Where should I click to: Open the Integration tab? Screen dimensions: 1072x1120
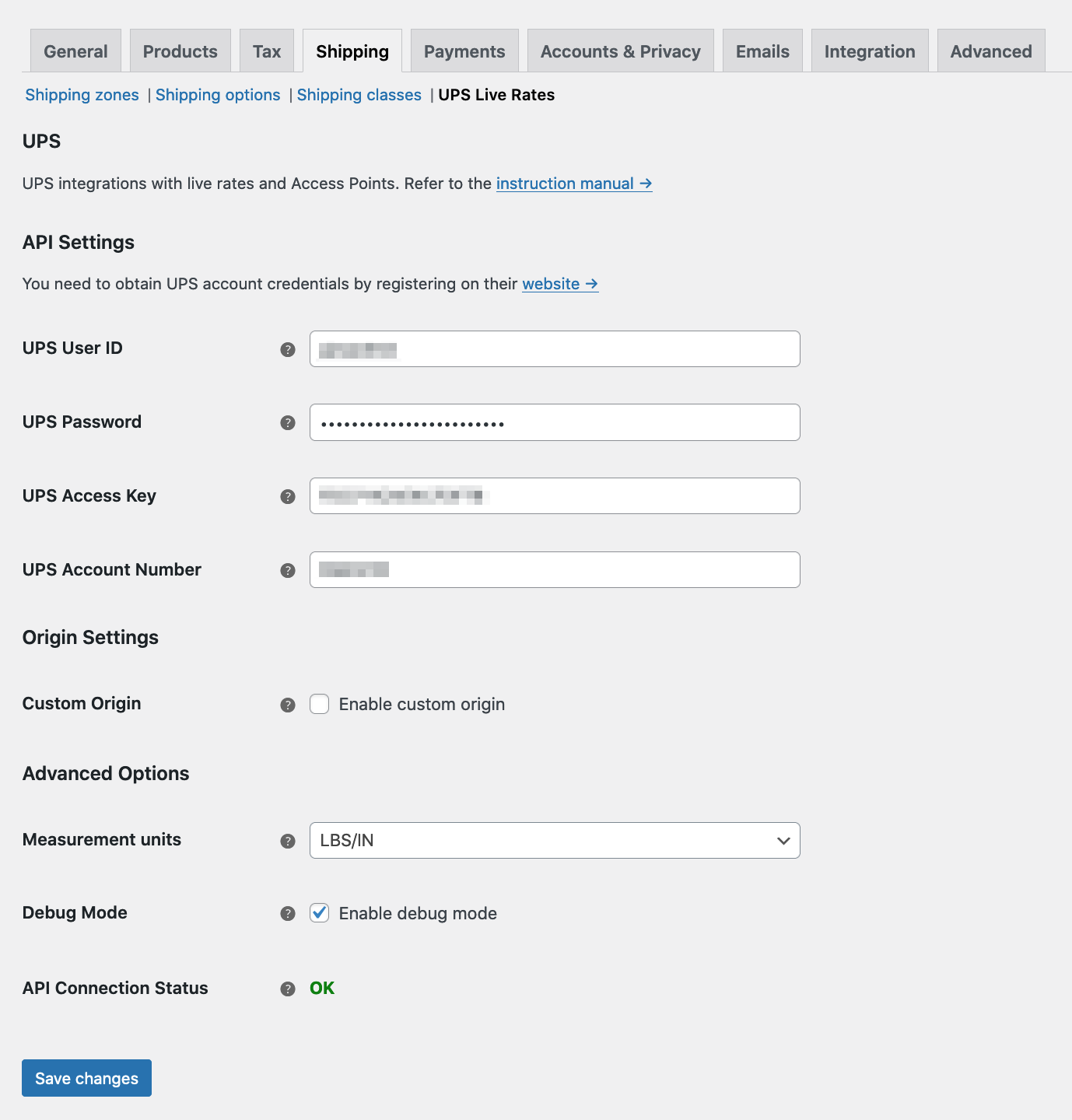pos(870,51)
